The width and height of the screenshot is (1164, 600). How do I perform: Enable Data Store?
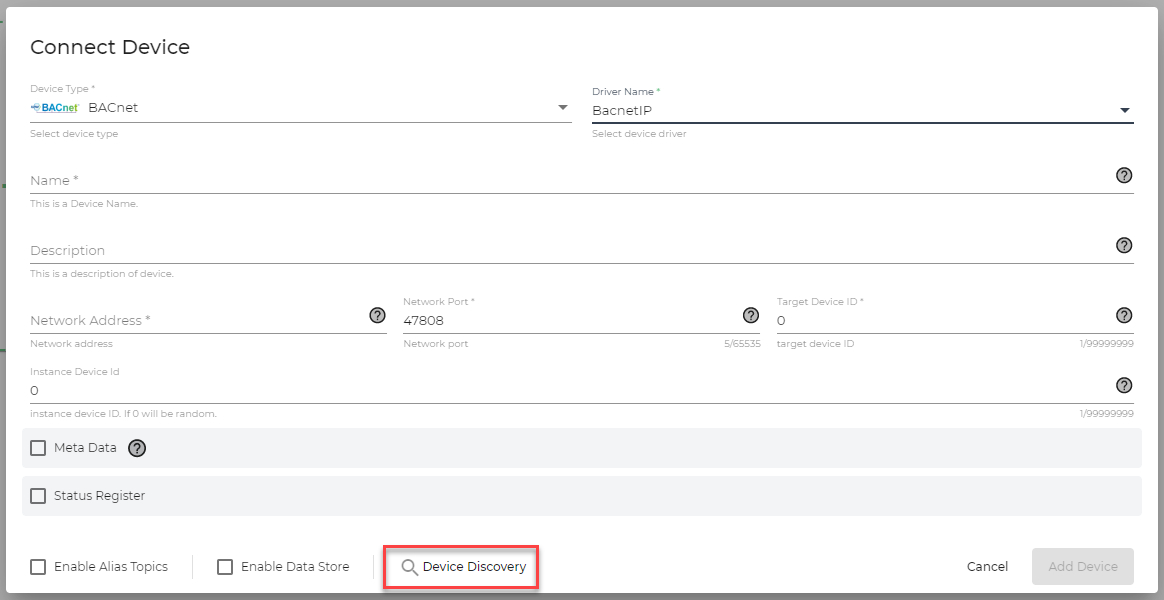point(225,566)
